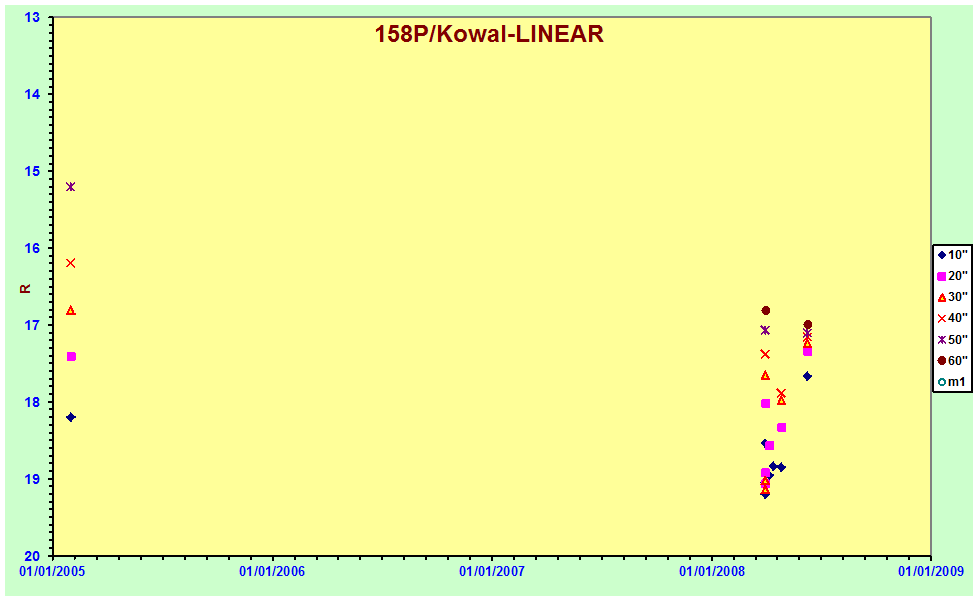Click the y-axis value 17
The height and width of the screenshot is (599, 976).
pos(32,325)
